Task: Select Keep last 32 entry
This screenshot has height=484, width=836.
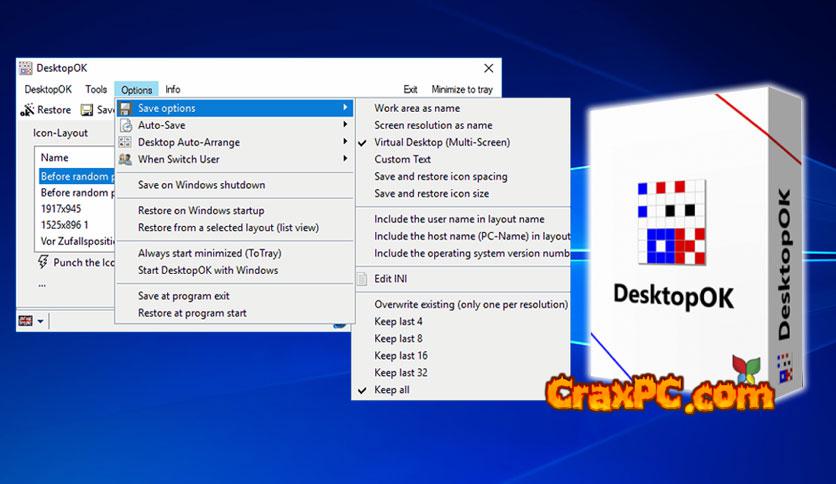Action: (x=400, y=373)
